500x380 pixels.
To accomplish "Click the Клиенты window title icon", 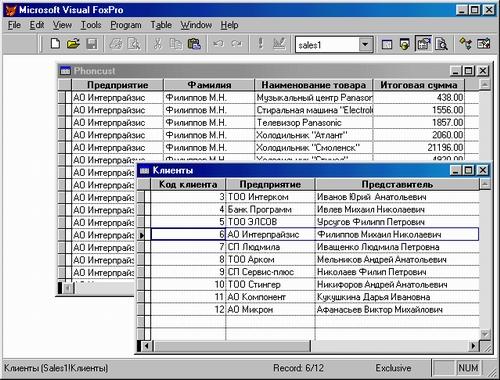I will (144, 171).
